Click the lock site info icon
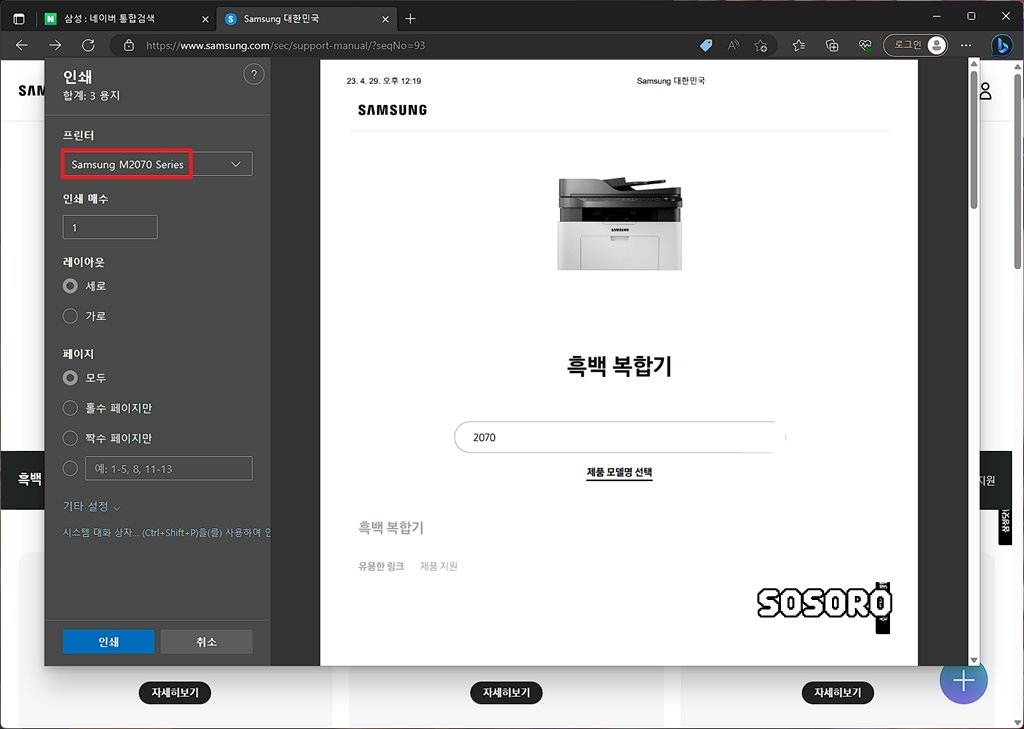This screenshot has width=1024, height=729. pos(129,45)
